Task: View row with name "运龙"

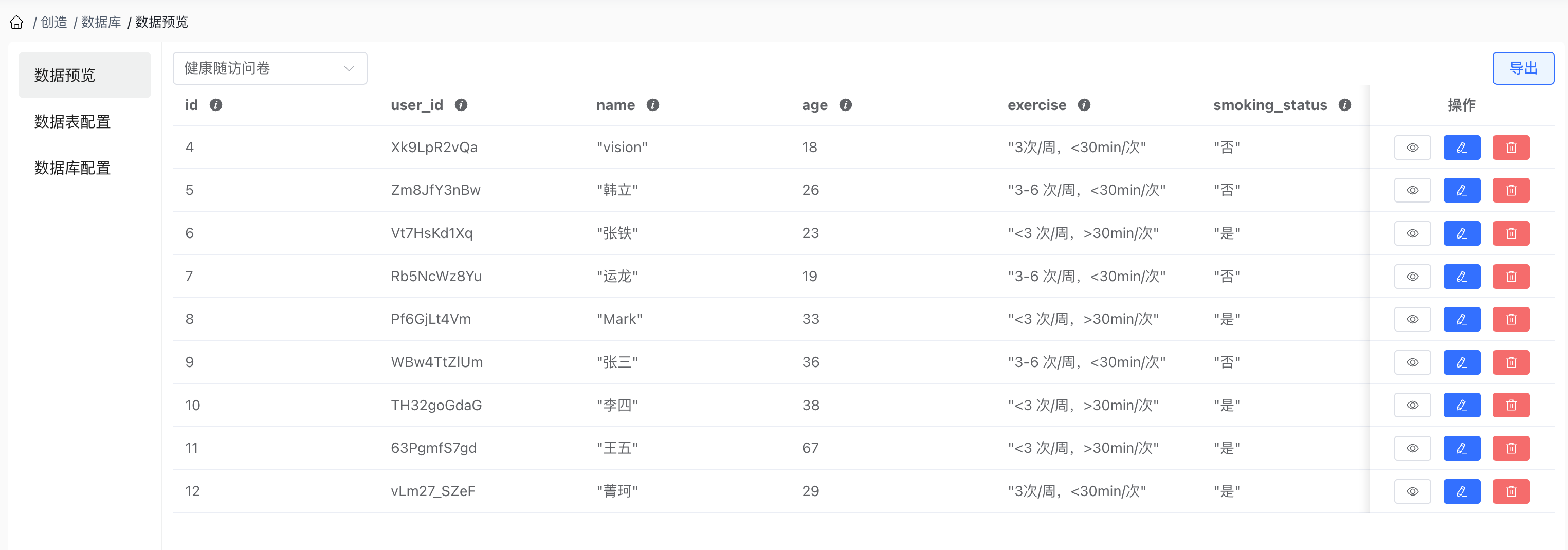Action: 1413,276
